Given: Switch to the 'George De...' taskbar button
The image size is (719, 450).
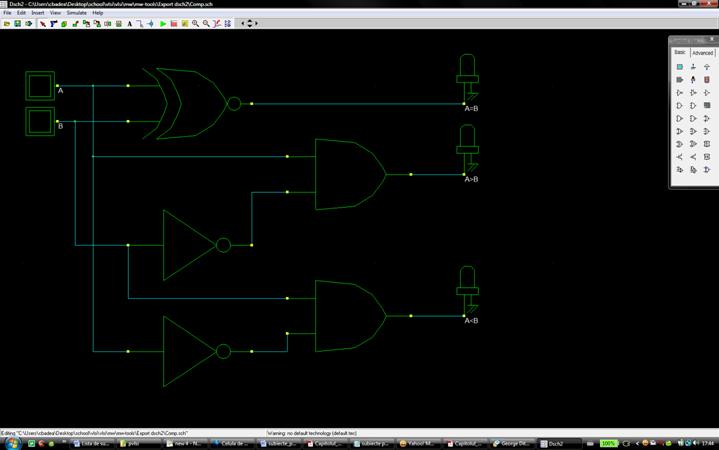Looking at the screenshot, I should pos(510,444).
